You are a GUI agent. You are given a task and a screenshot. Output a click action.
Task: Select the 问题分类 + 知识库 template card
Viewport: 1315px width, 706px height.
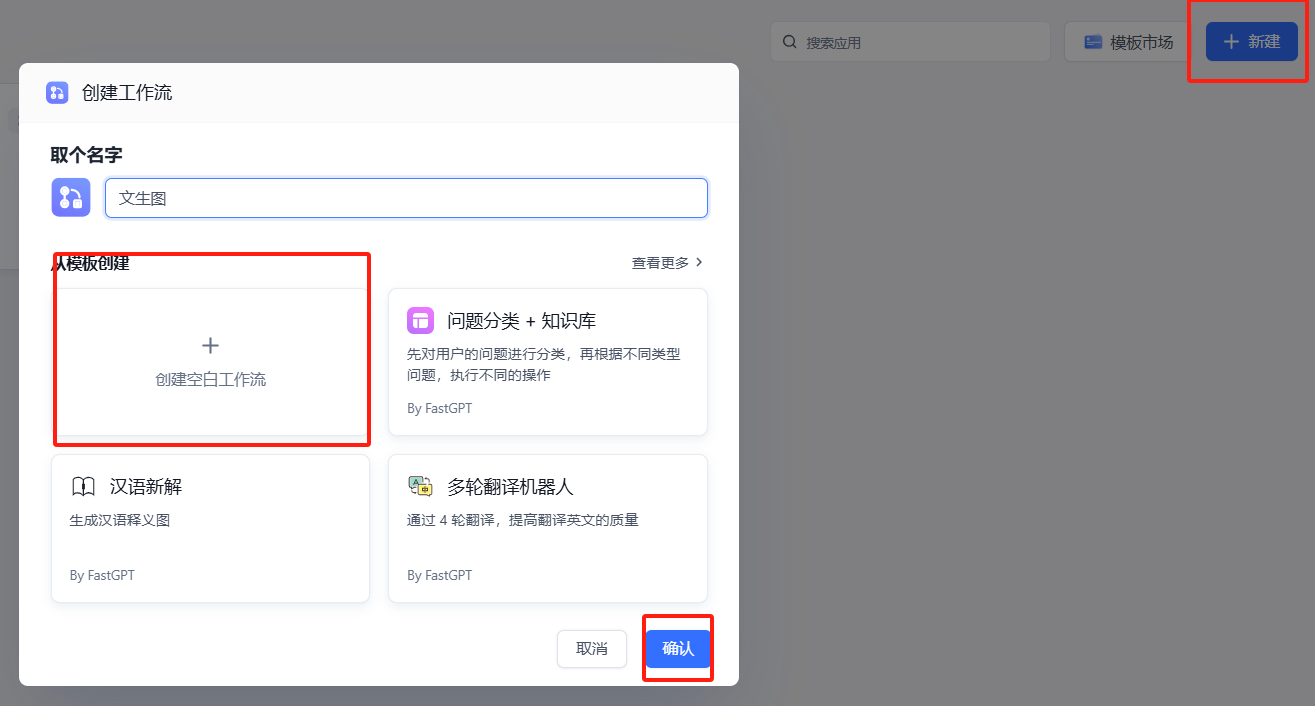point(547,362)
